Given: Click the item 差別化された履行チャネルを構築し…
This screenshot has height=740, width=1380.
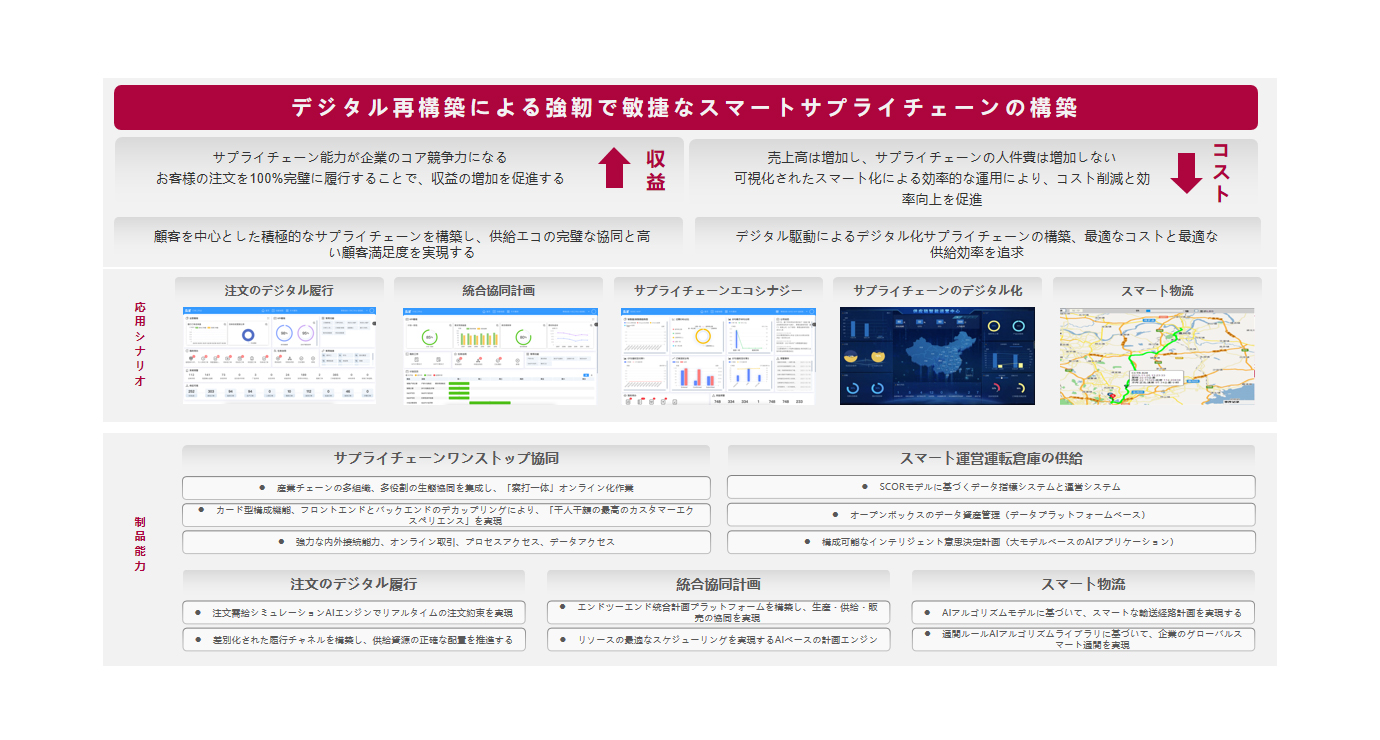Looking at the screenshot, I should [353, 639].
